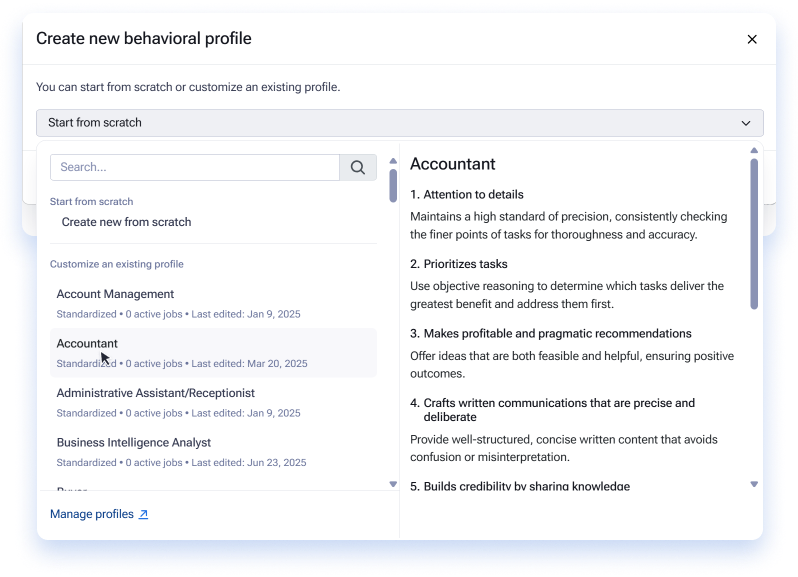Select Create new from scratch option
The height and width of the screenshot is (577, 798).
coord(126,222)
